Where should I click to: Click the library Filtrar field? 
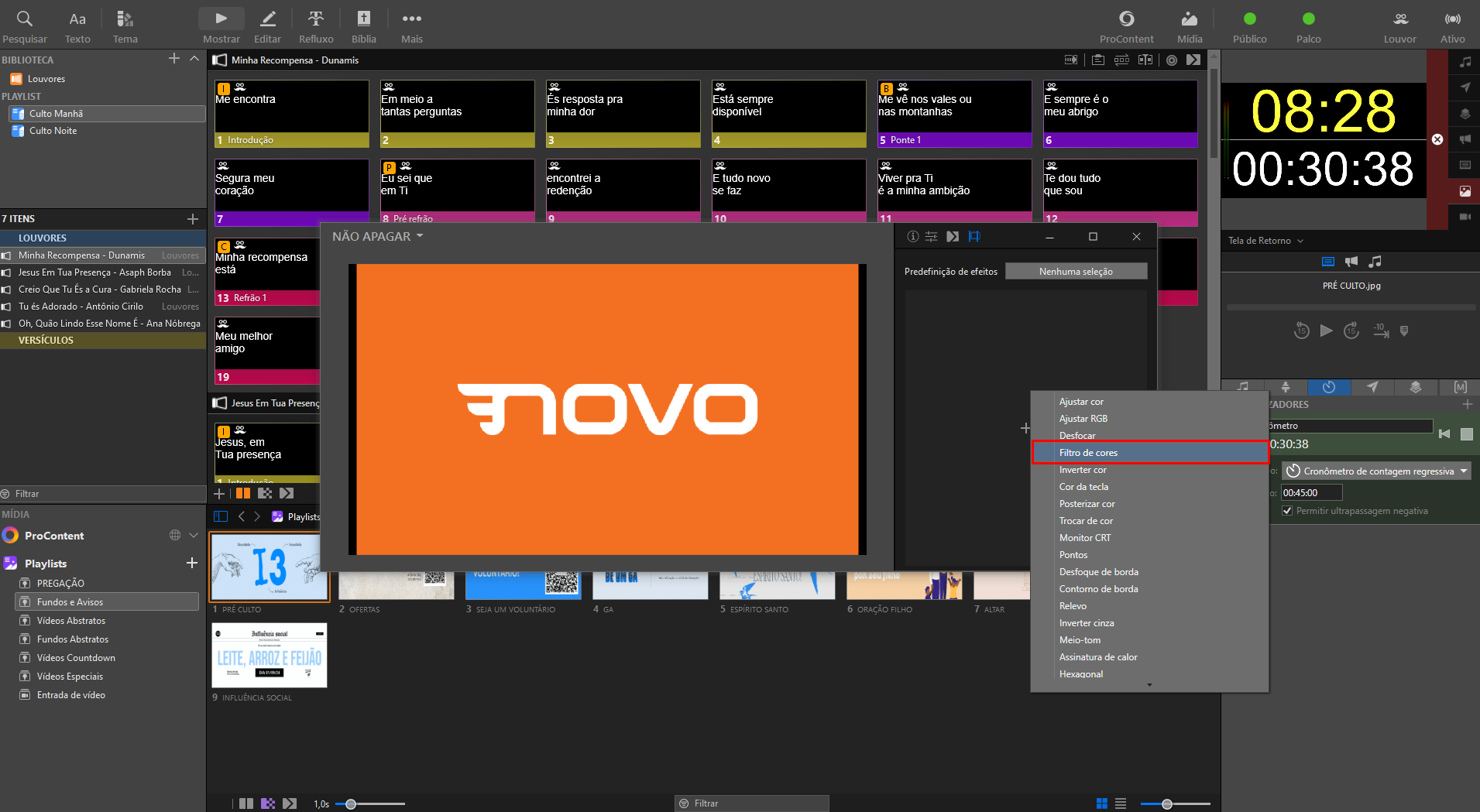[x=102, y=494]
